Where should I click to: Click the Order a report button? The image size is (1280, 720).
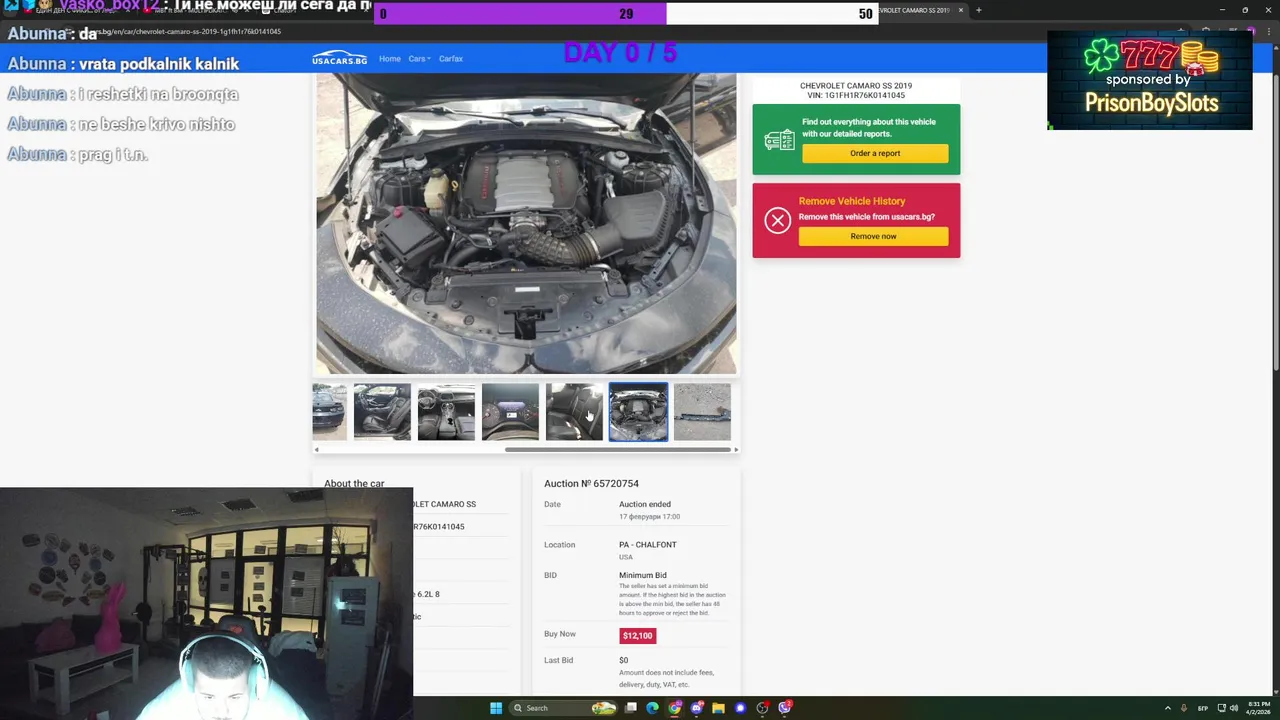tap(875, 153)
